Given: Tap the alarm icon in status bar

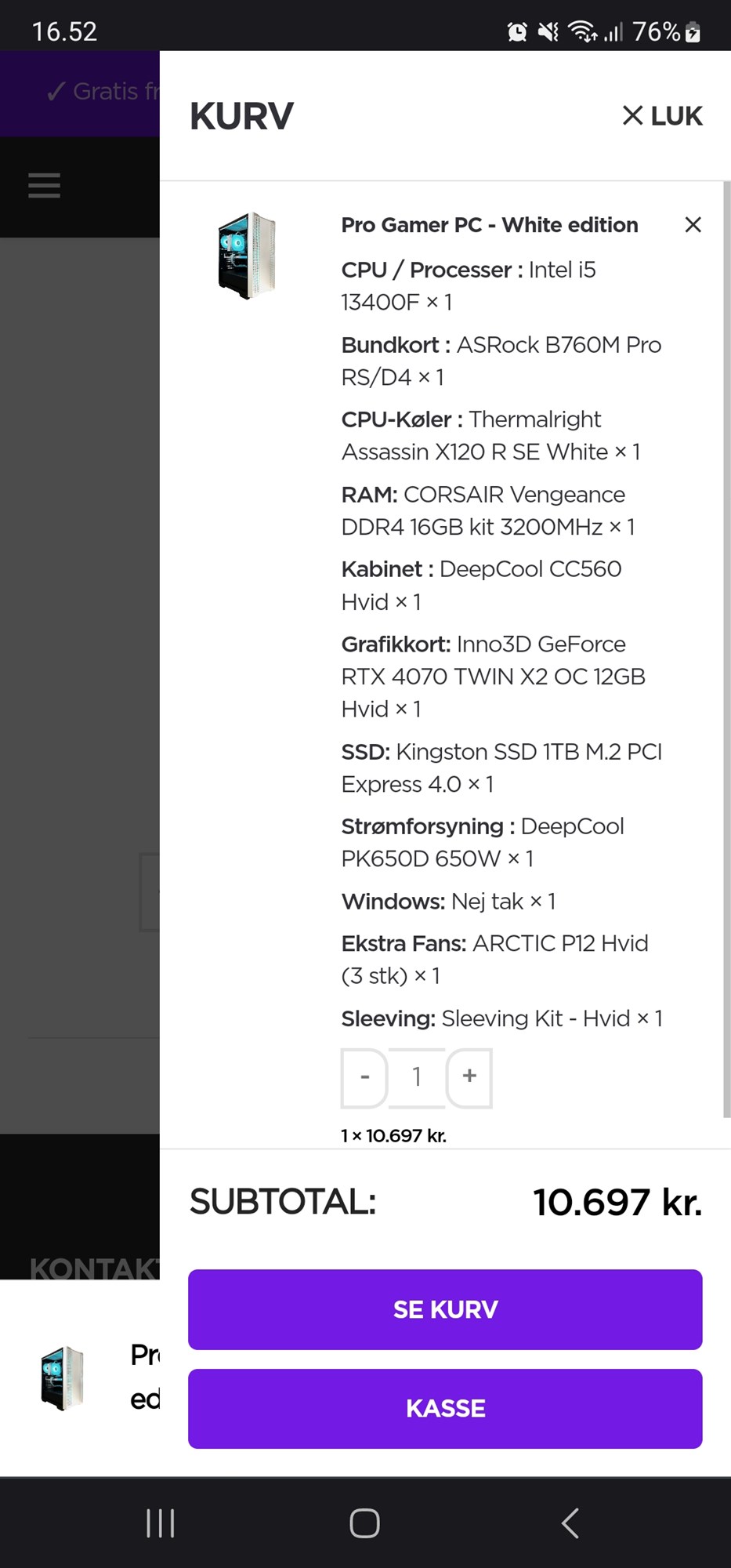Looking at the screenshot, I should [517, 32].
